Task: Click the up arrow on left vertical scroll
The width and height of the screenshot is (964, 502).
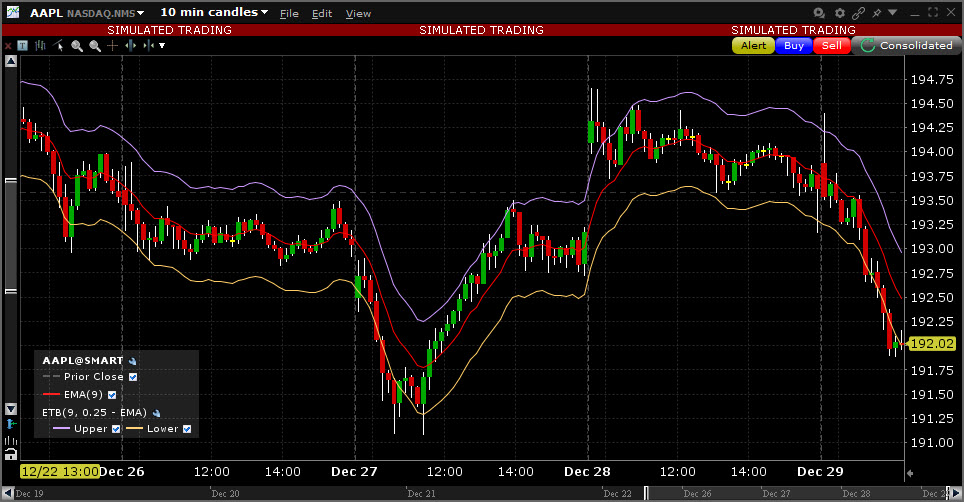Action: point(11,61)
